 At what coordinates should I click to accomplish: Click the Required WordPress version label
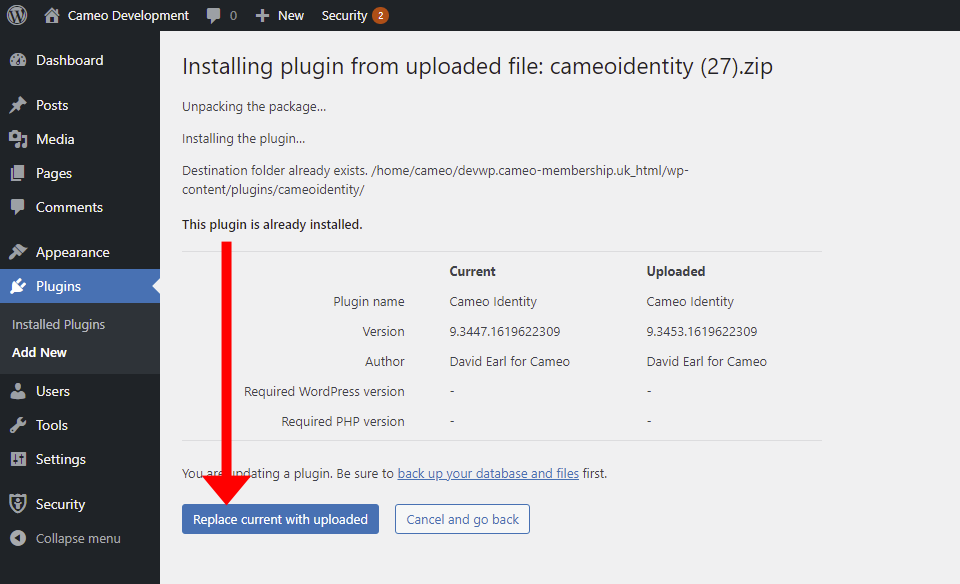(x=324, y=391)
